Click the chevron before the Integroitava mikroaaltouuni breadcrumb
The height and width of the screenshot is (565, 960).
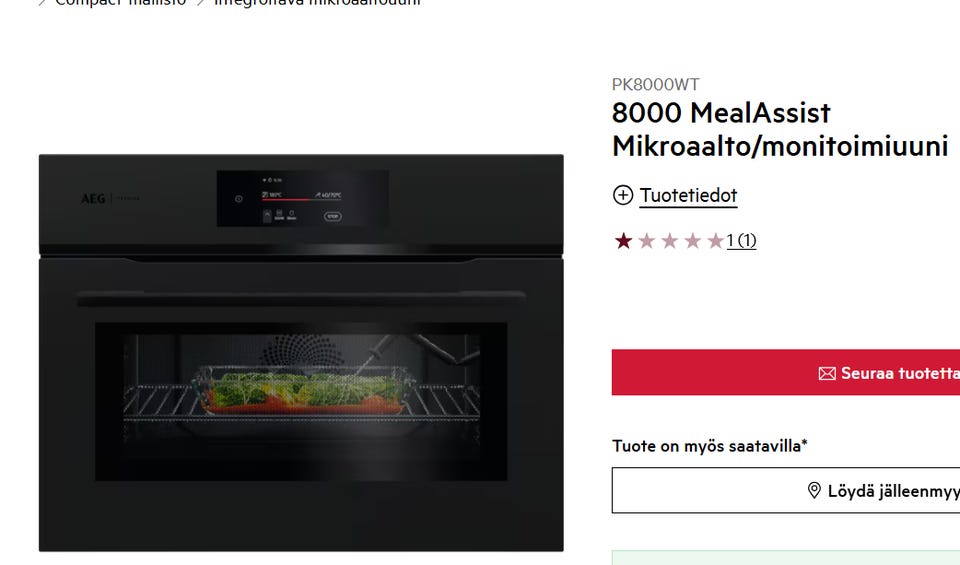coord(200,2)
